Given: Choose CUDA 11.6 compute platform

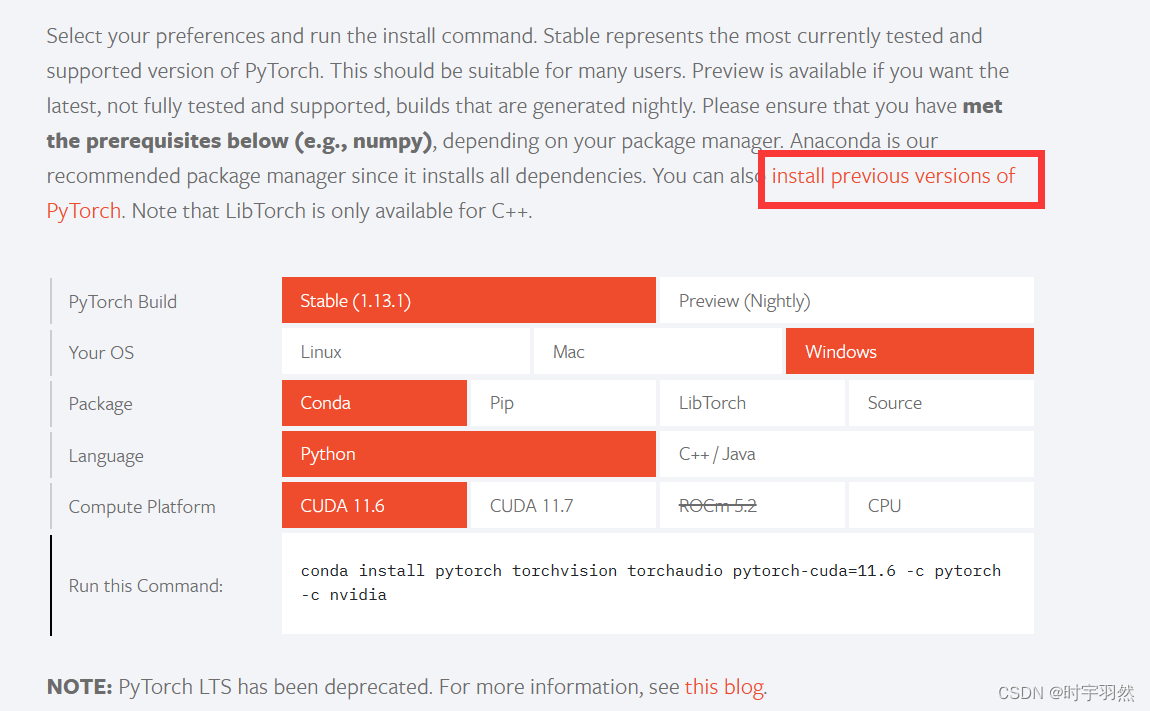Looking at the screenshot, I should [374, 506].
